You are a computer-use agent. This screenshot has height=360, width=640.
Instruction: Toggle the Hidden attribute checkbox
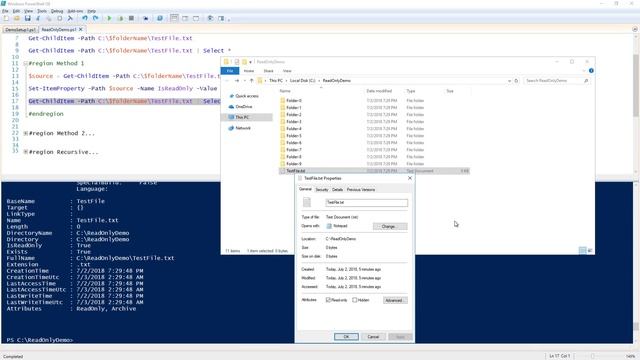[x=355, y=300]
